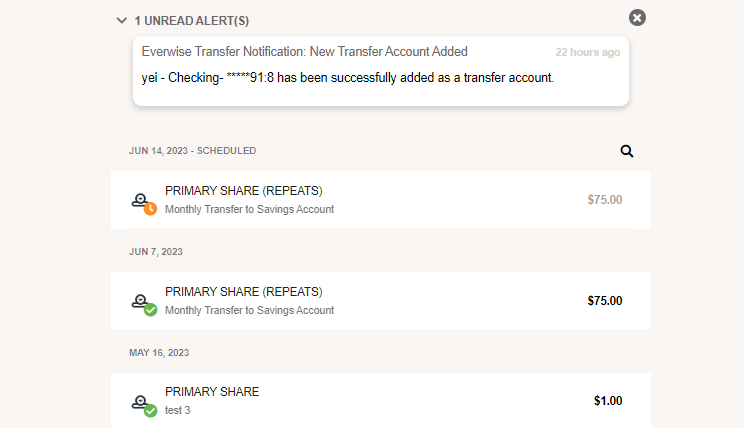Click Jun 7 transfer icon with green check

click(x=144, y=305)
